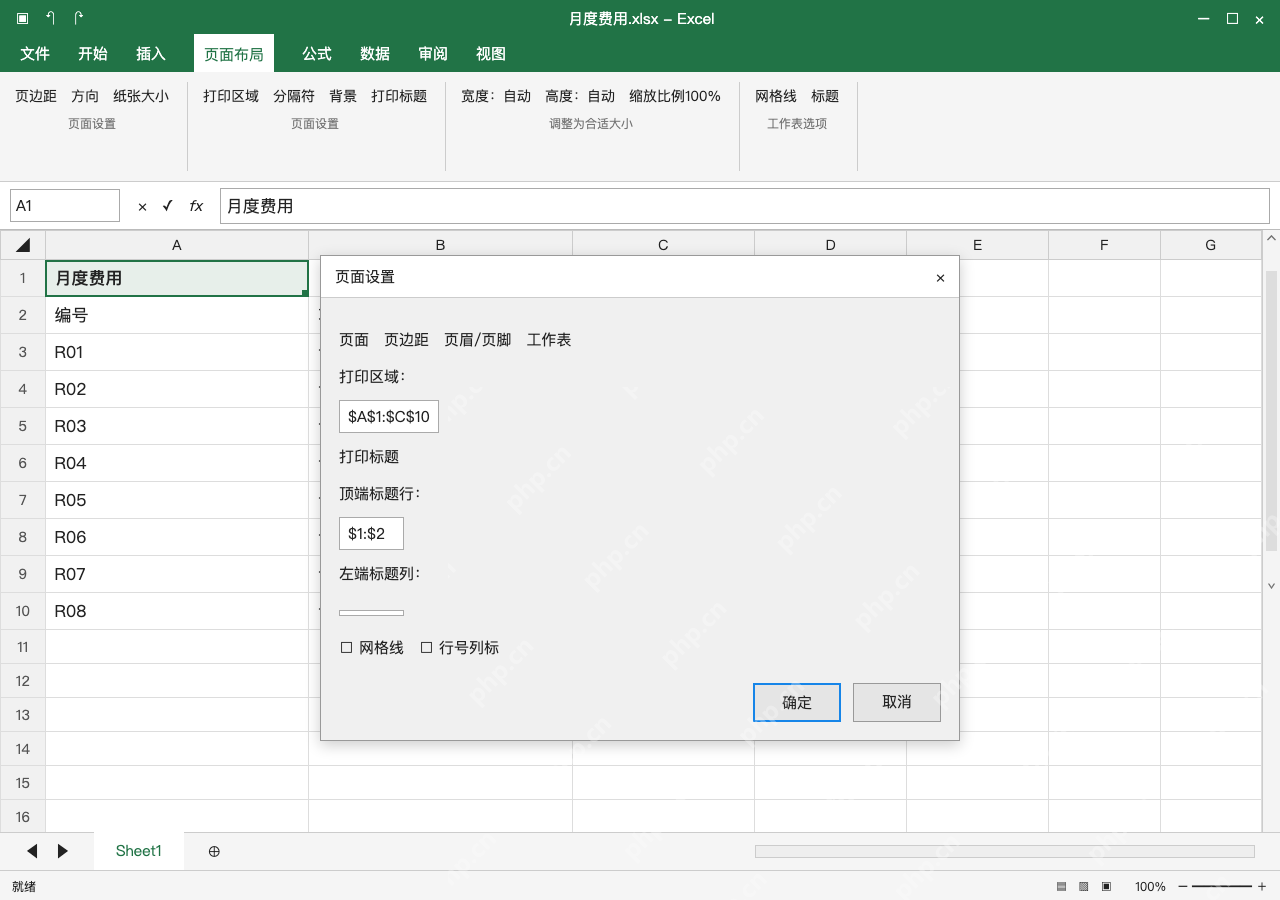Click the zoom slider in status bar
The image size is (1280, 900).
pos(1222,886)
